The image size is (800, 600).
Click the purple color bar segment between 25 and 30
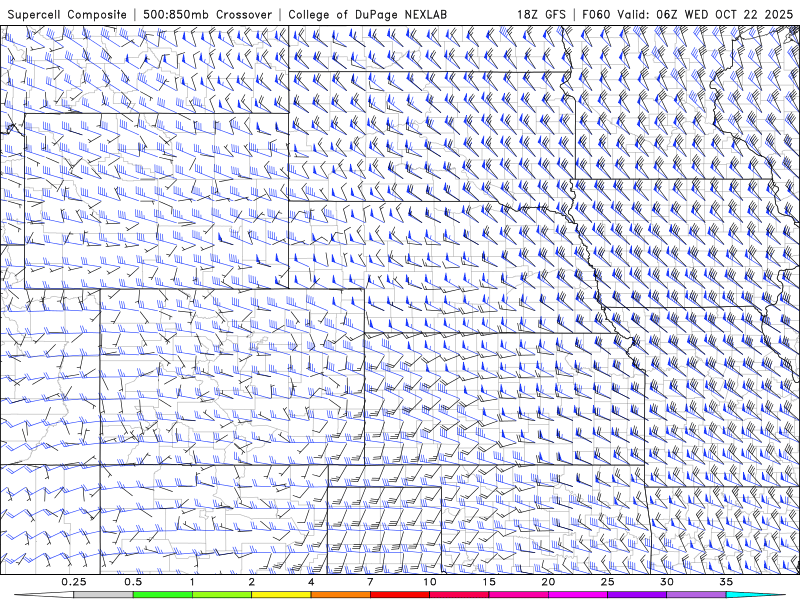[x=637, y=595]
